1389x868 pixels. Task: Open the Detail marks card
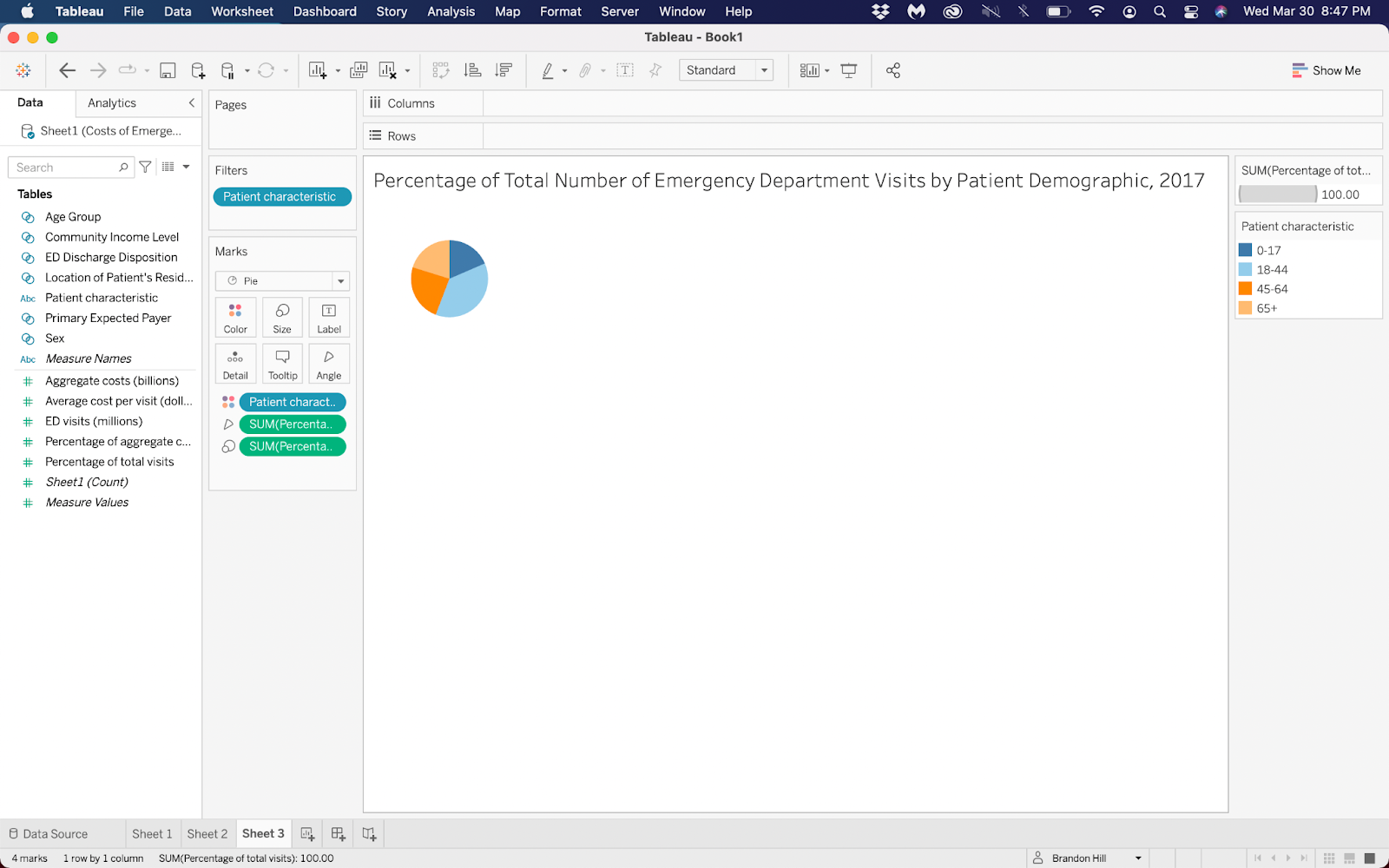click(x=235, y=364)
